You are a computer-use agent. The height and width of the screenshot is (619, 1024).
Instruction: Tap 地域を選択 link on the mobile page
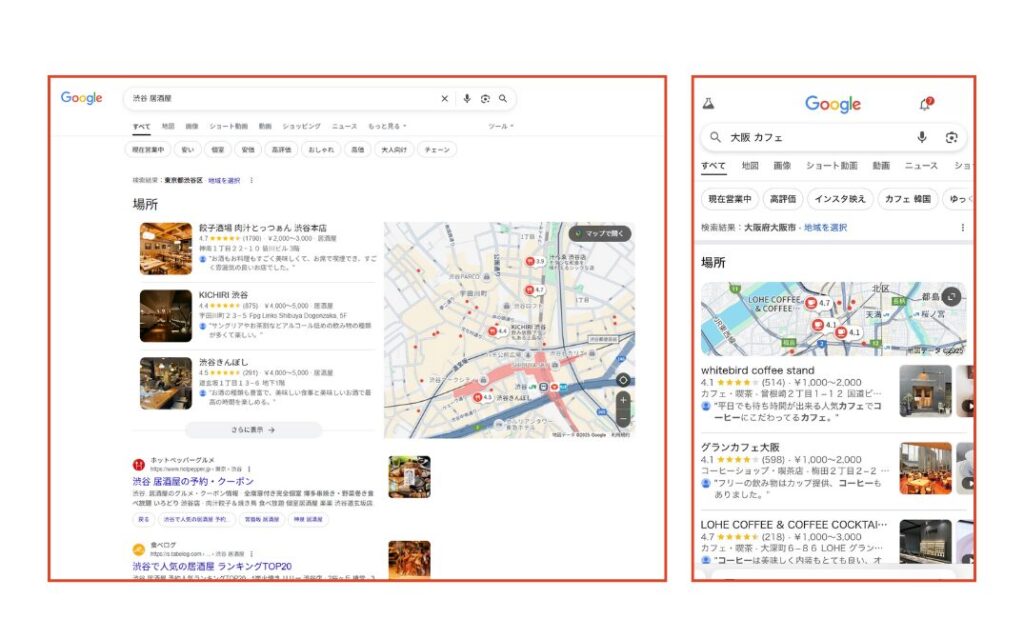(825, 227)
